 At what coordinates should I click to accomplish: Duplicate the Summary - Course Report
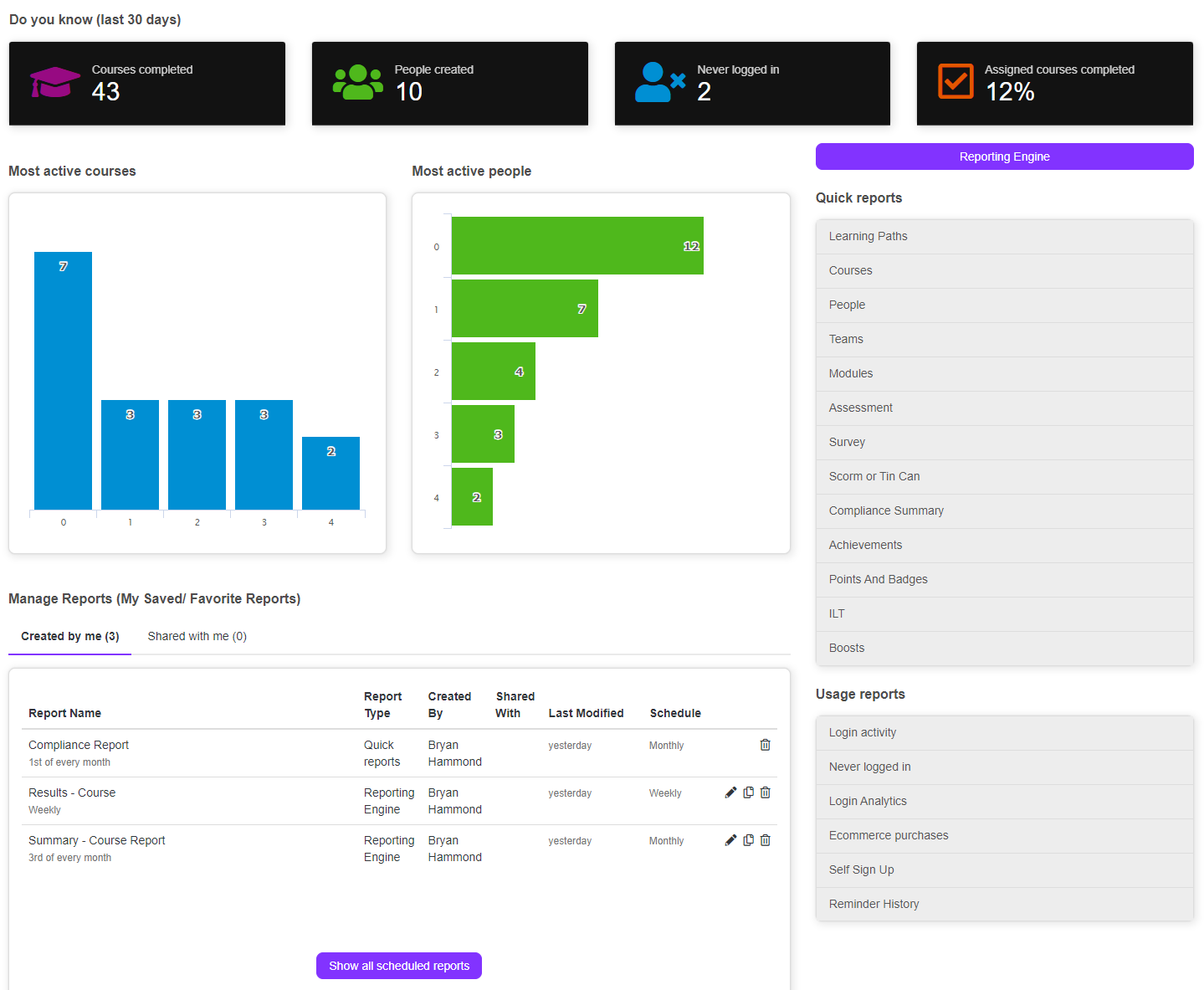[x=748, y=839]
